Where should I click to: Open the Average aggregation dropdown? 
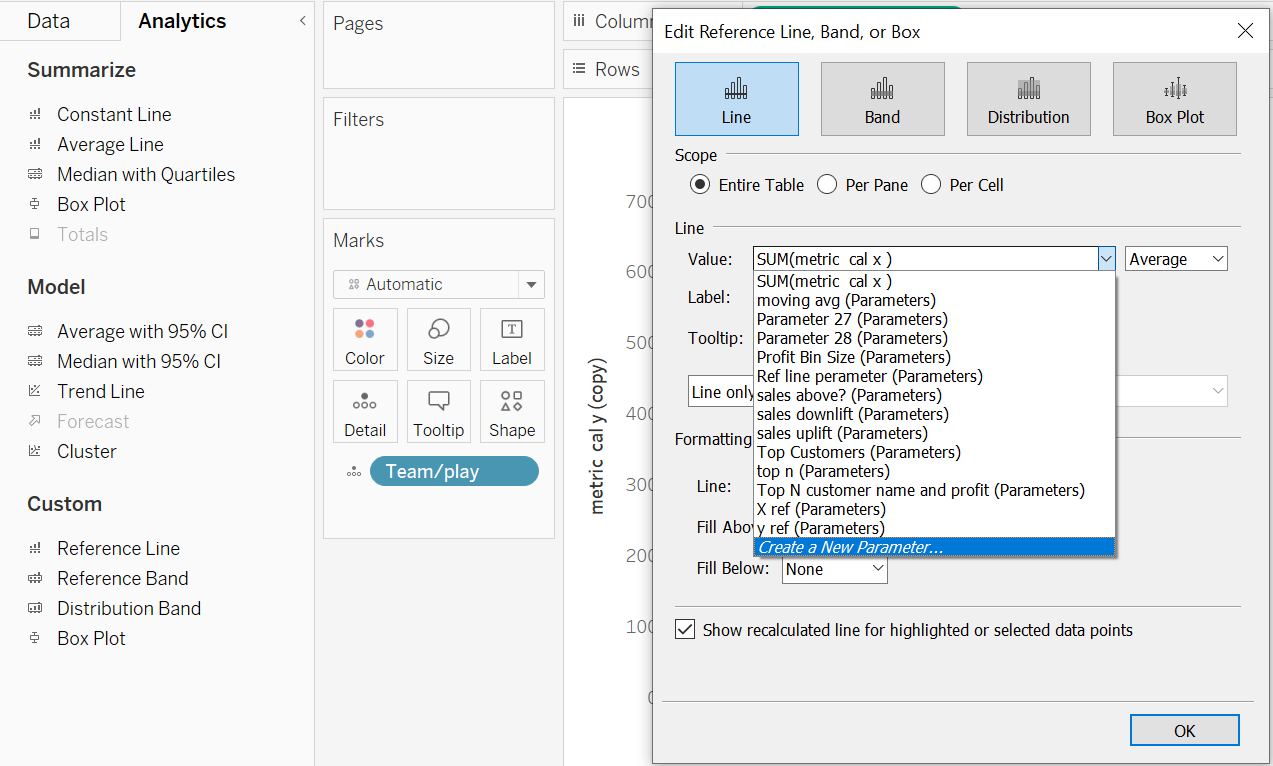coord(1176,259)
